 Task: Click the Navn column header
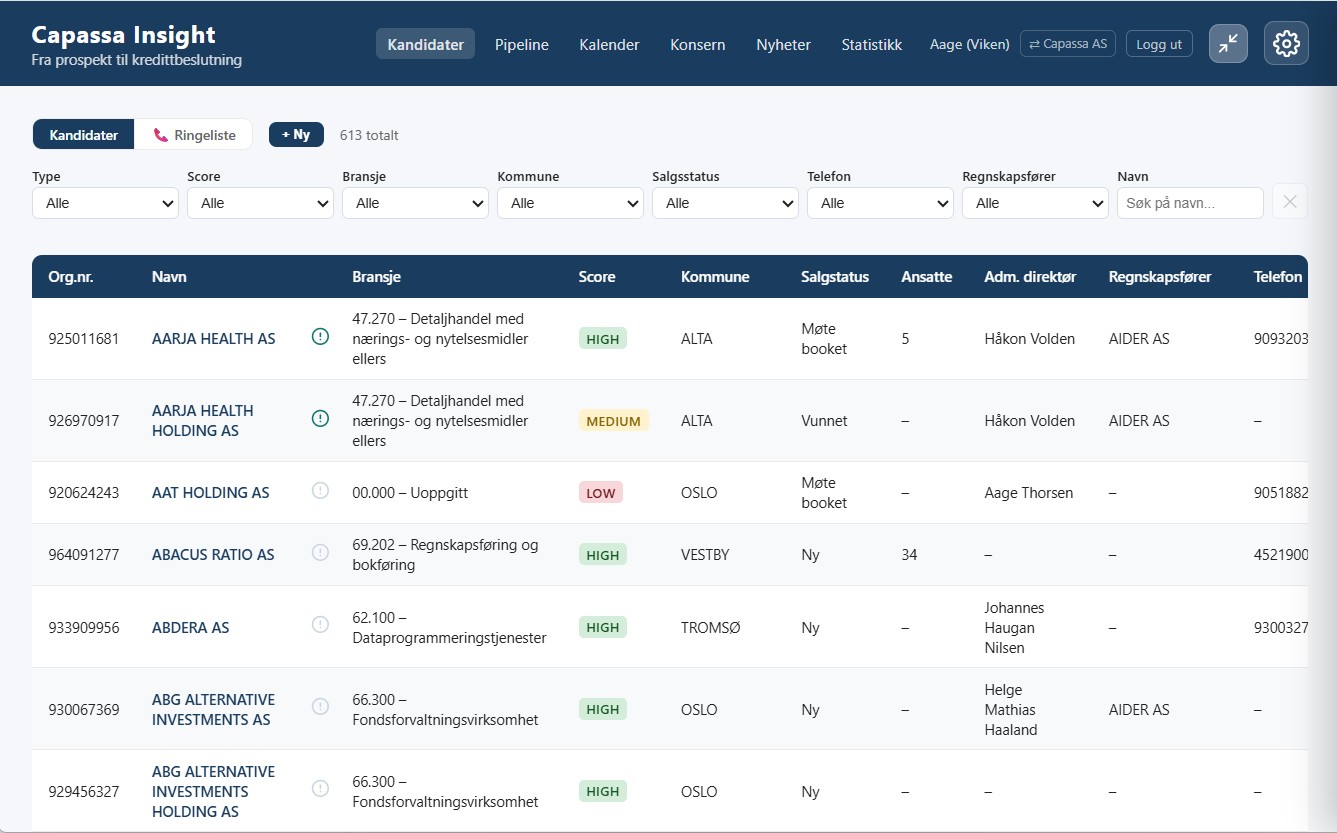[x=169, y=277]
